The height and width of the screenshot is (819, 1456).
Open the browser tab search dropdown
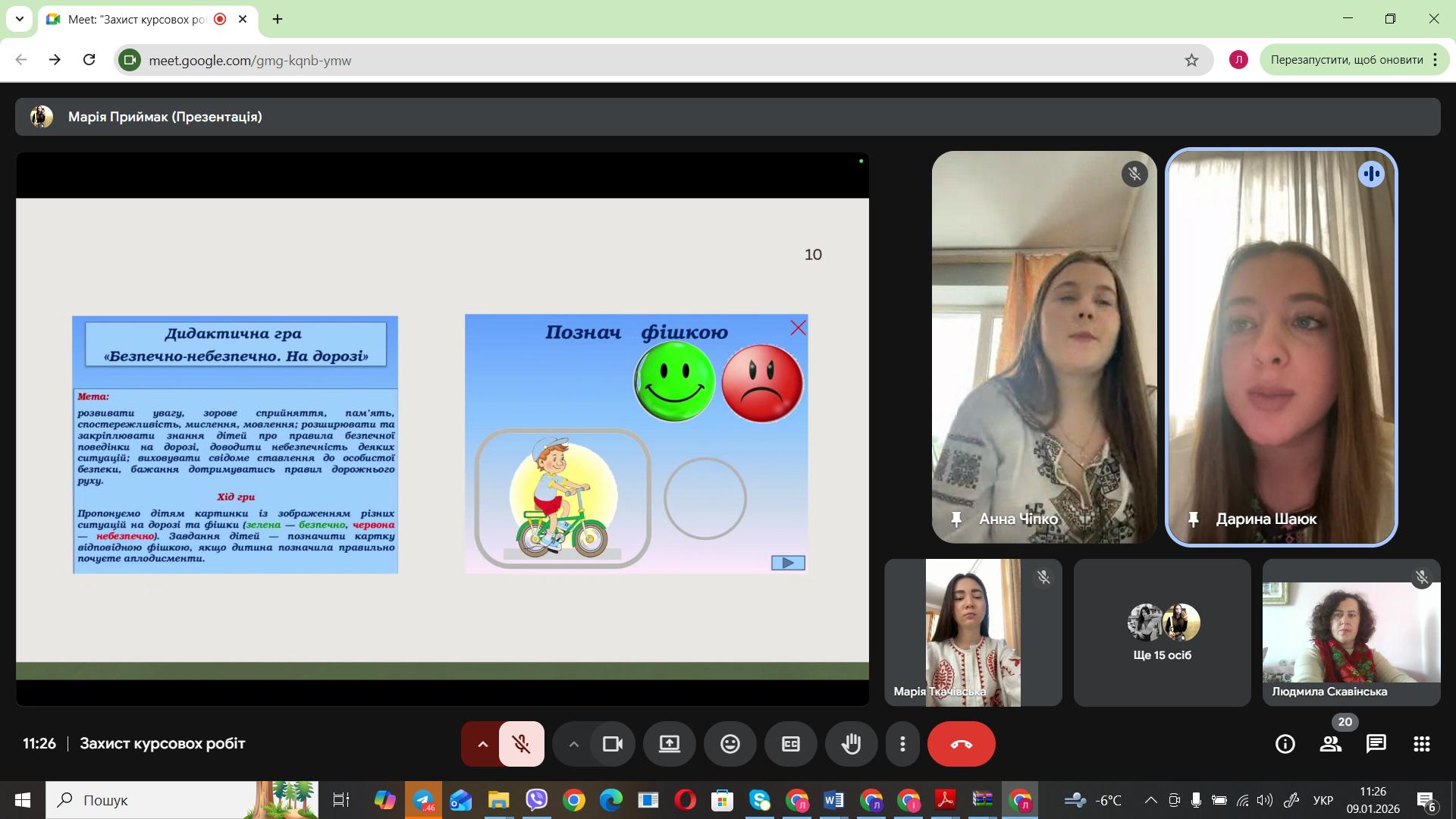pyautogui.click(x=20, y=19)
